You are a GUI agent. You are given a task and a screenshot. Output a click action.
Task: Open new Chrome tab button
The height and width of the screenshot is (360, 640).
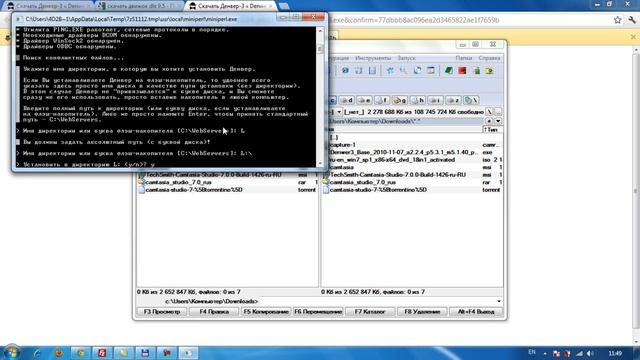[x=284, y=6]
